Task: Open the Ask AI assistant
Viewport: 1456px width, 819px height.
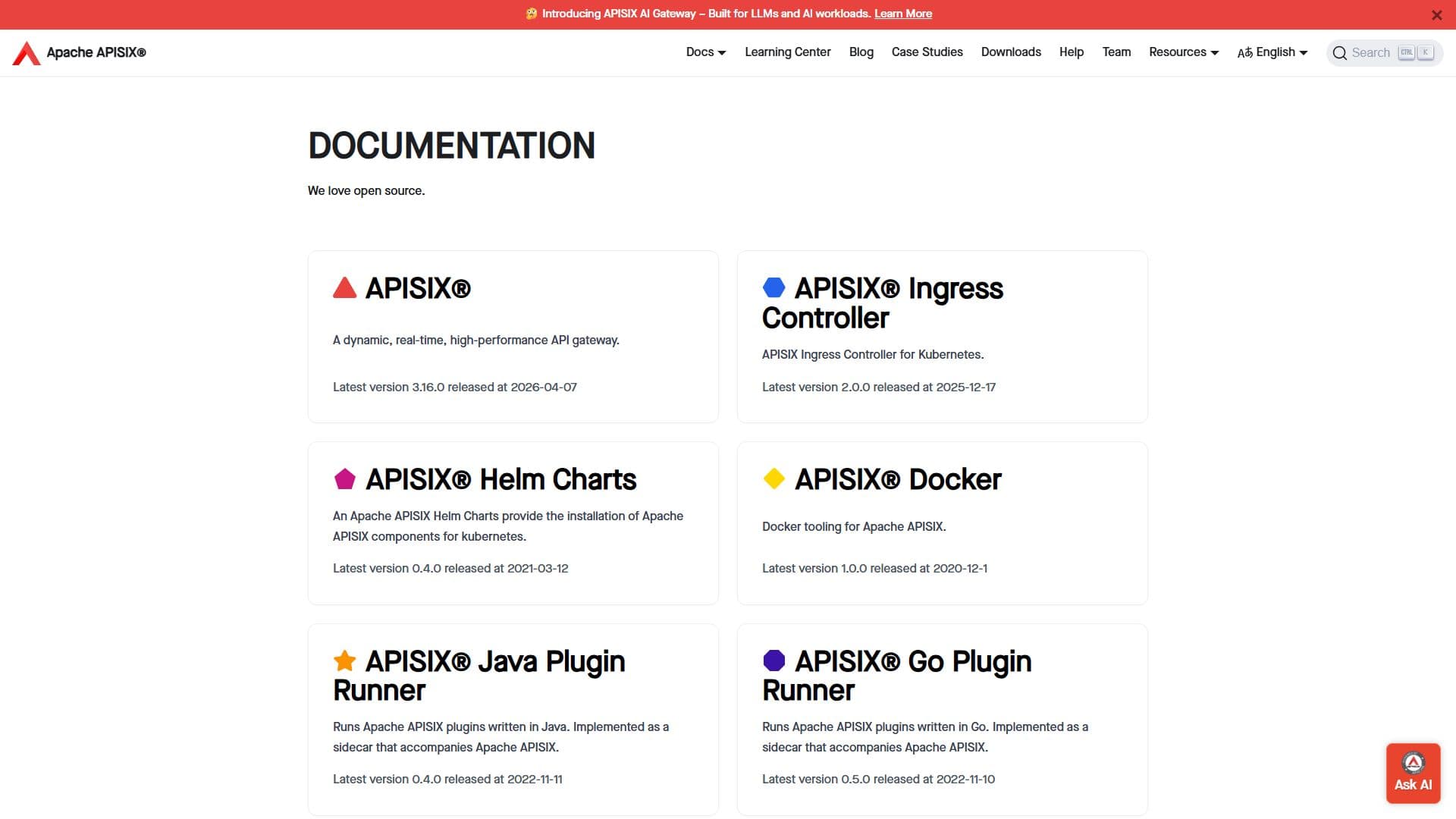Action: coord(1414,773)
